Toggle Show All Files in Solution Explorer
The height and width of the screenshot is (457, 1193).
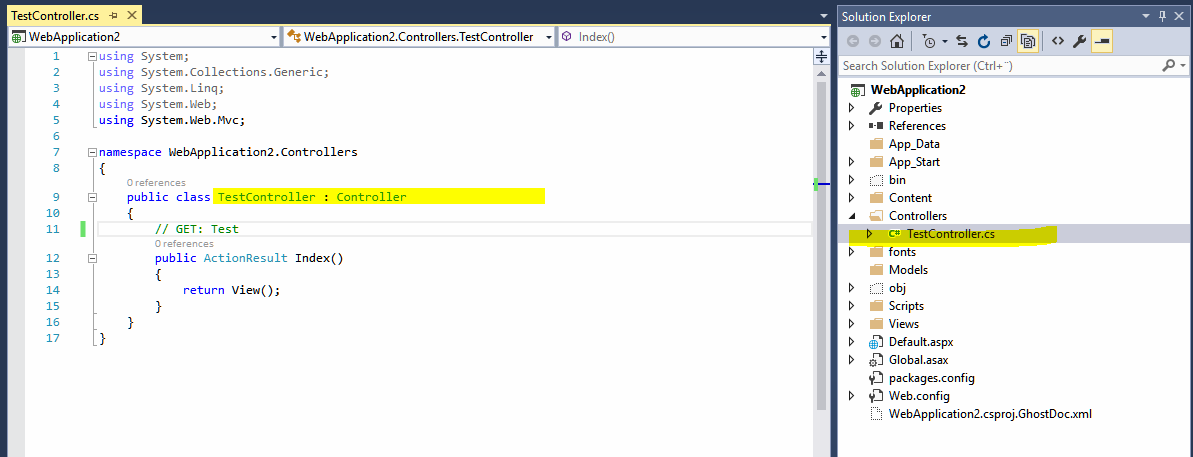tap(1027, 41)
